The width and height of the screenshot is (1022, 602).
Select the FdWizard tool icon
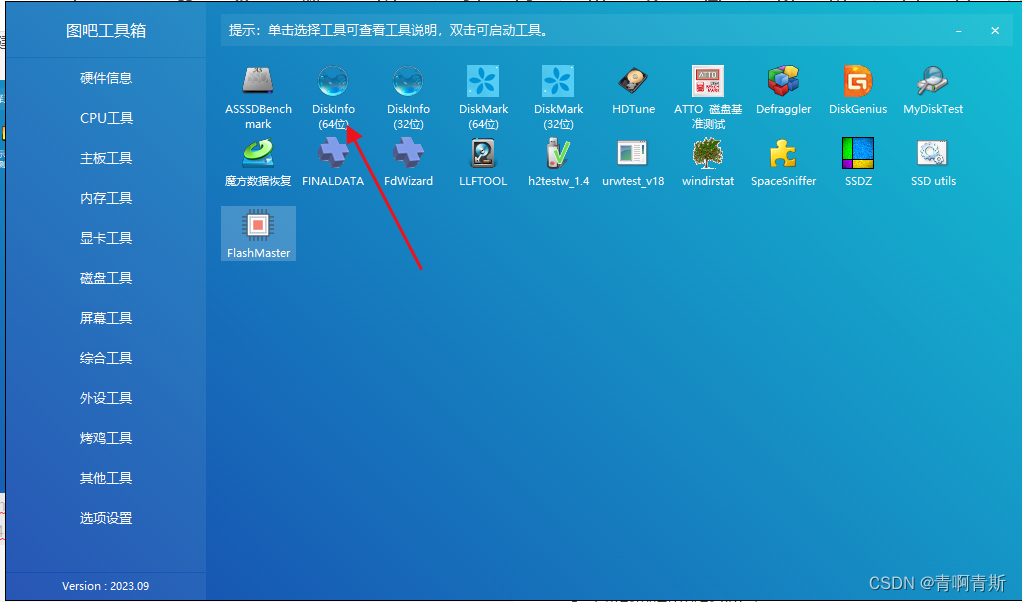pyautogui.click(x=408, y=153)
